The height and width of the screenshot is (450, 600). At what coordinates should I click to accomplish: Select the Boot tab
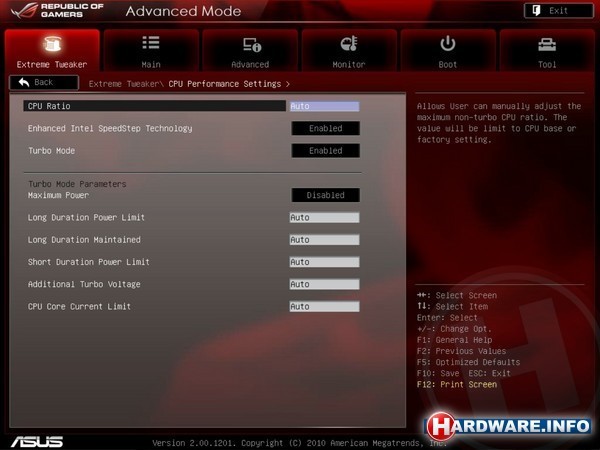pyautogui.click(x=448, y=50)
